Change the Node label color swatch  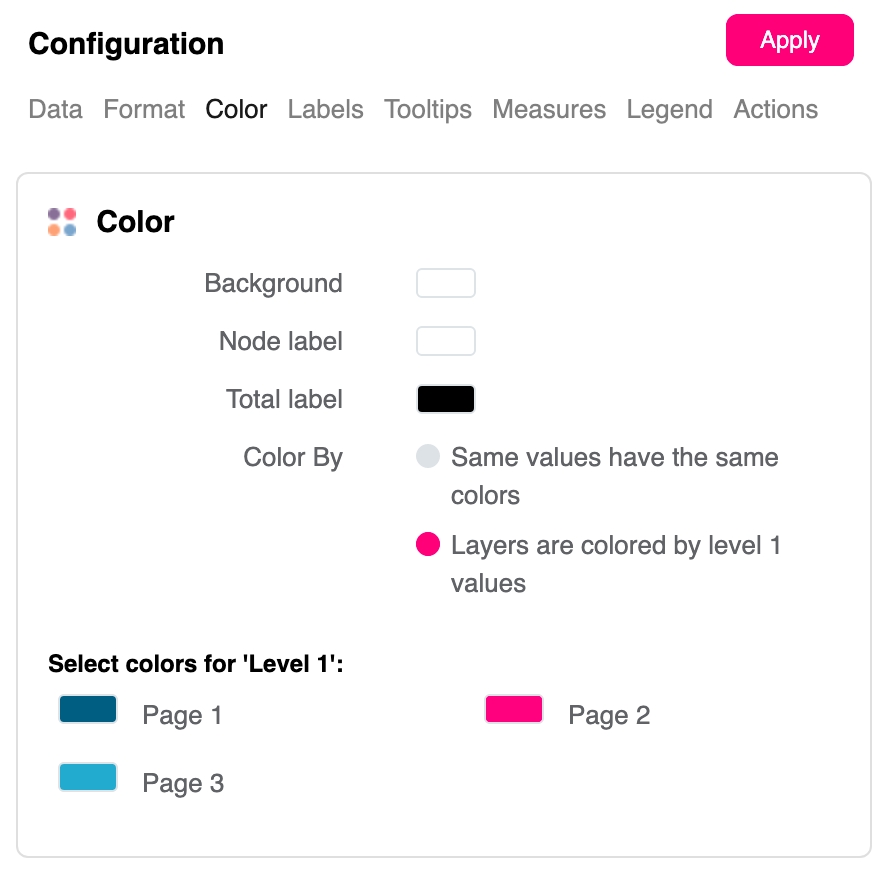pos(445,341)
